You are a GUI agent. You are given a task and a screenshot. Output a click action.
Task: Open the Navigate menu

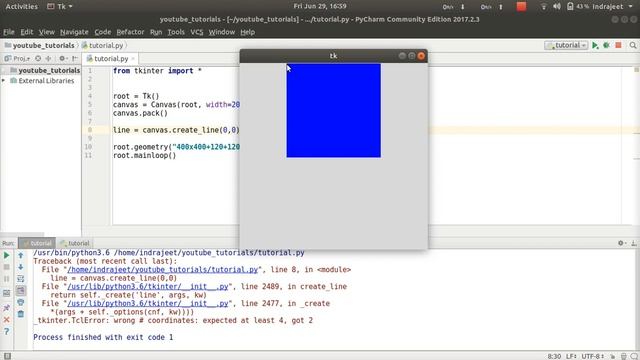click(x=74, y=32)
